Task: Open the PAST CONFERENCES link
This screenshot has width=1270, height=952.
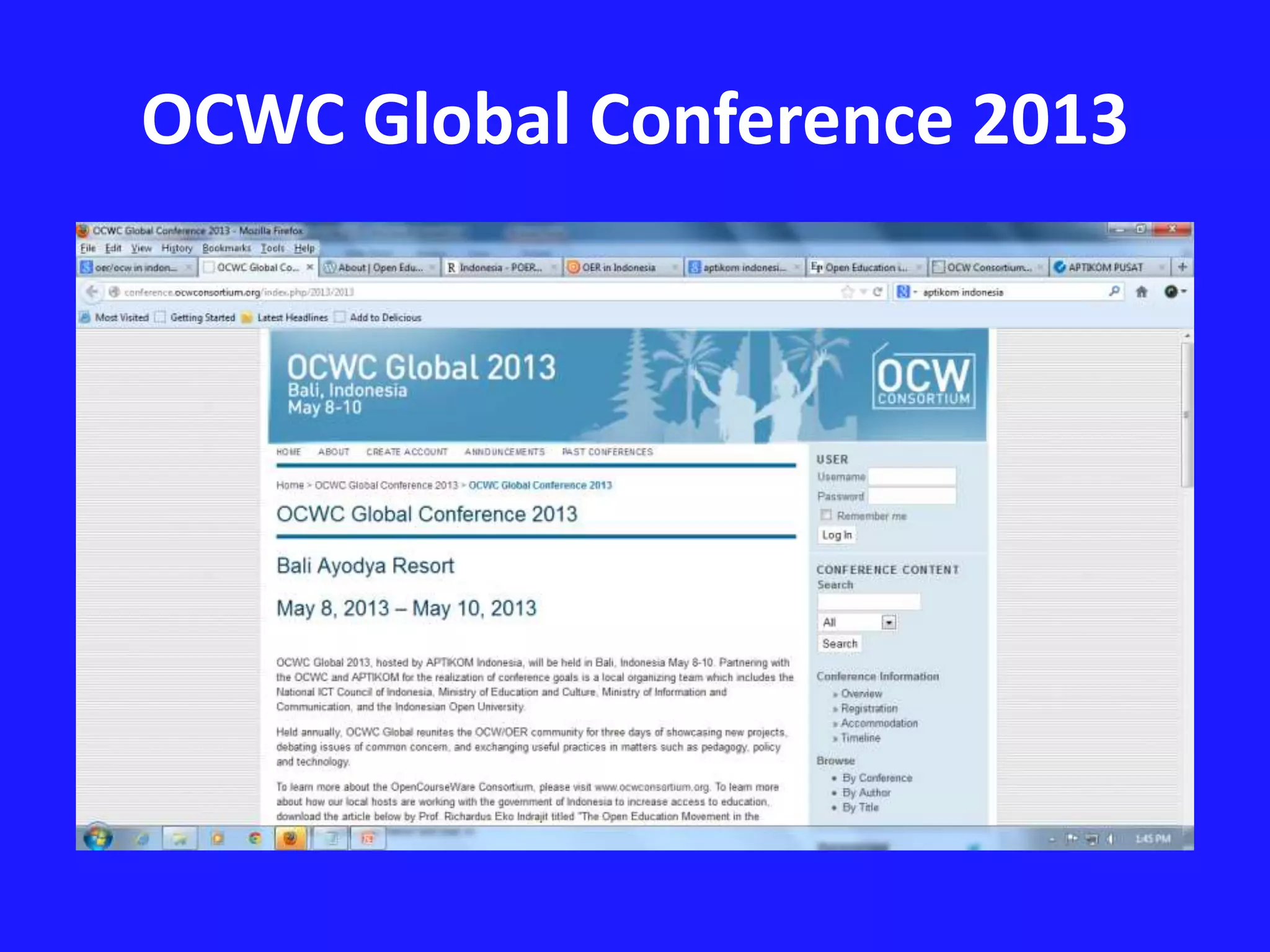Action: tap(607, 452)
